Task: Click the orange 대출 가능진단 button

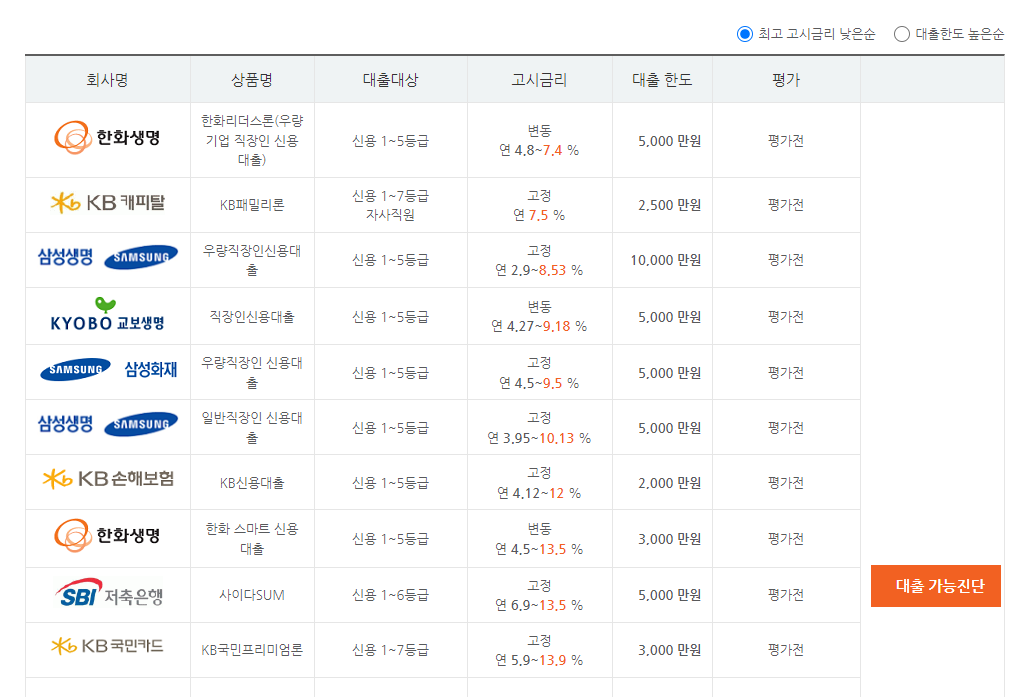Action: 935,586
